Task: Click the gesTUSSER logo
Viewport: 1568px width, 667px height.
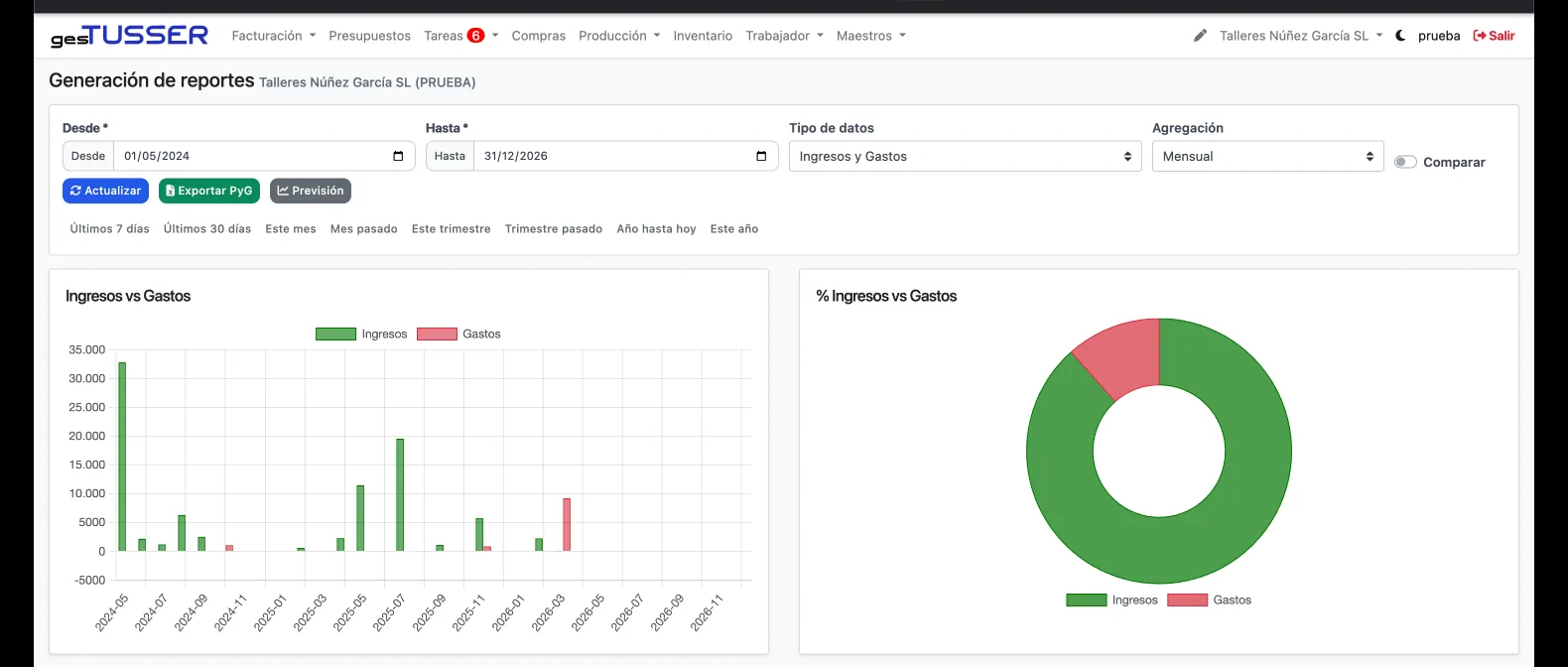Action: 129,36
